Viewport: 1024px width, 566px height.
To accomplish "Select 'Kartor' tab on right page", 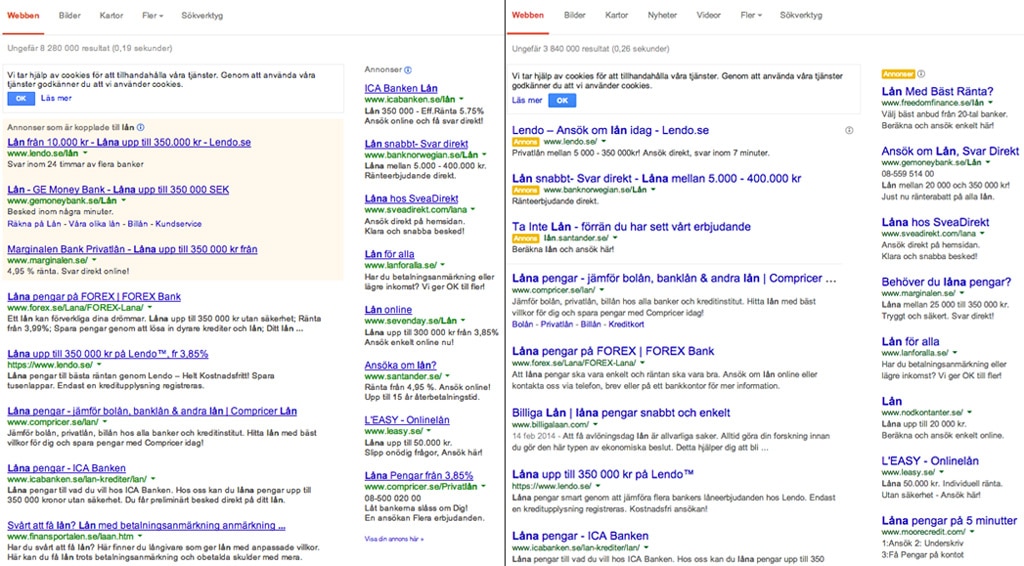I will click(616, 15).
